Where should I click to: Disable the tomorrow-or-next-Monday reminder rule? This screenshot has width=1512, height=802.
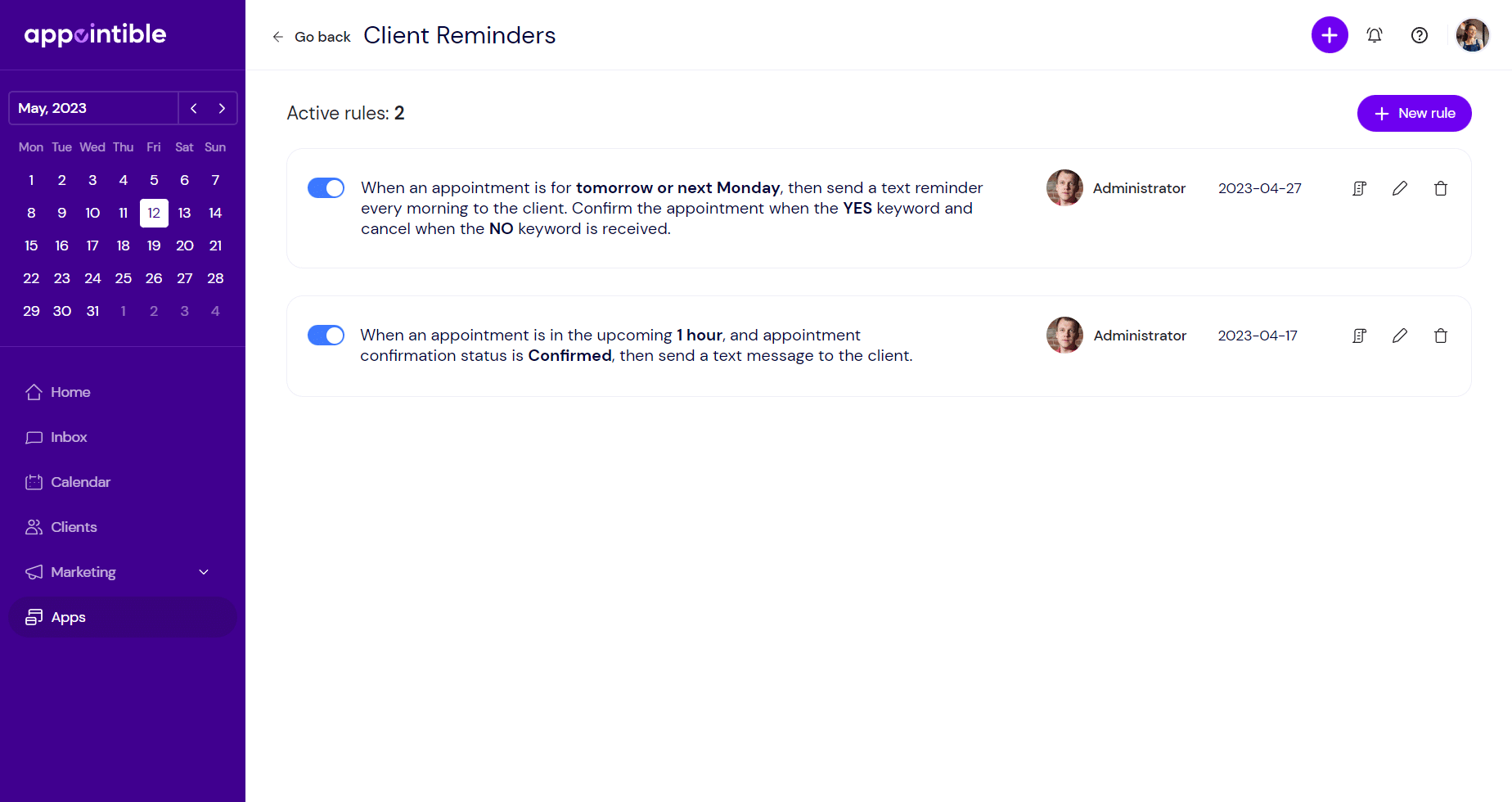pos(326,187)
